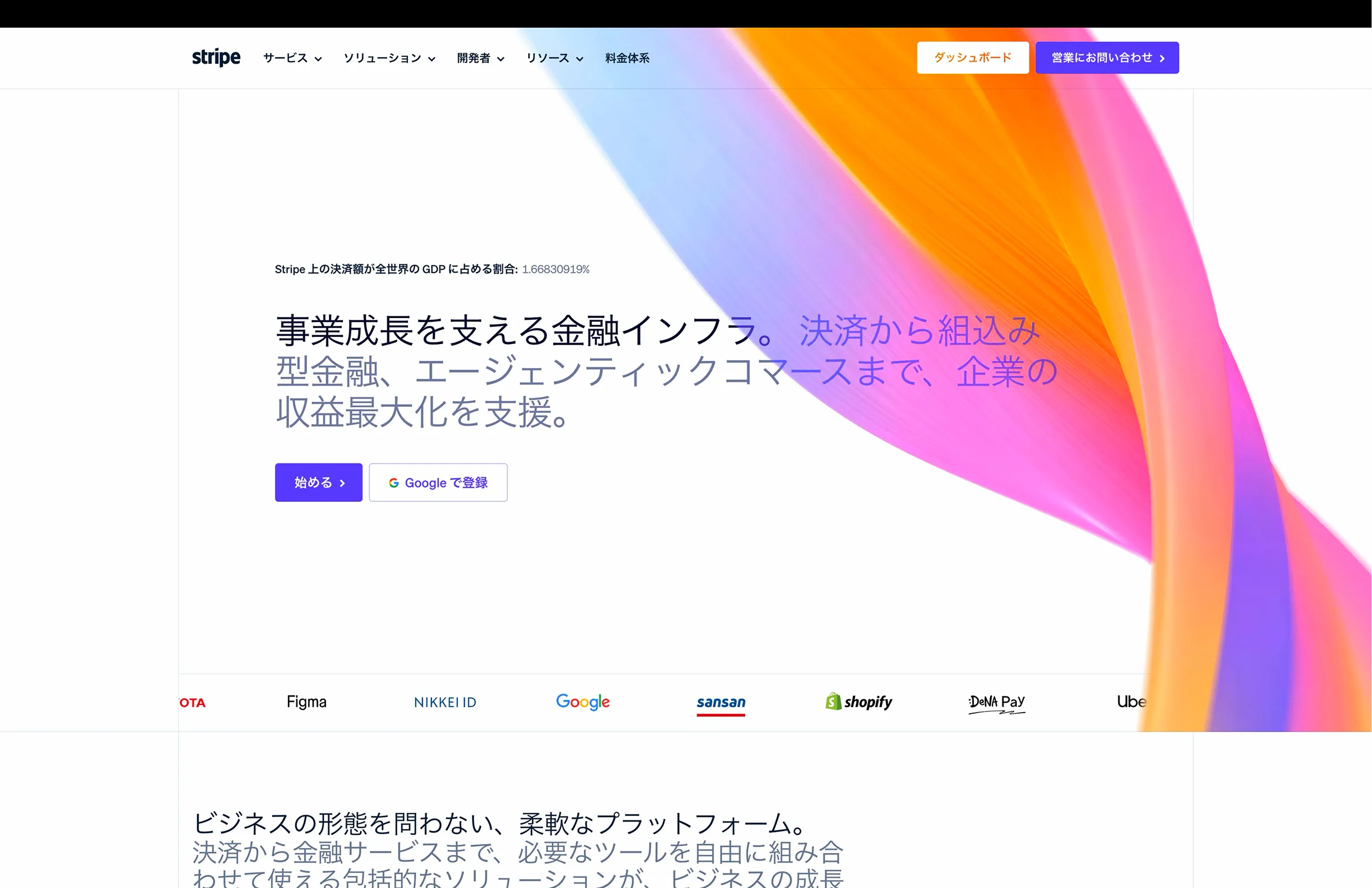Viewport: 1372px width, 888px height.
Task: Expand the chevron next to ソリューション
Action: pos(431,59)
